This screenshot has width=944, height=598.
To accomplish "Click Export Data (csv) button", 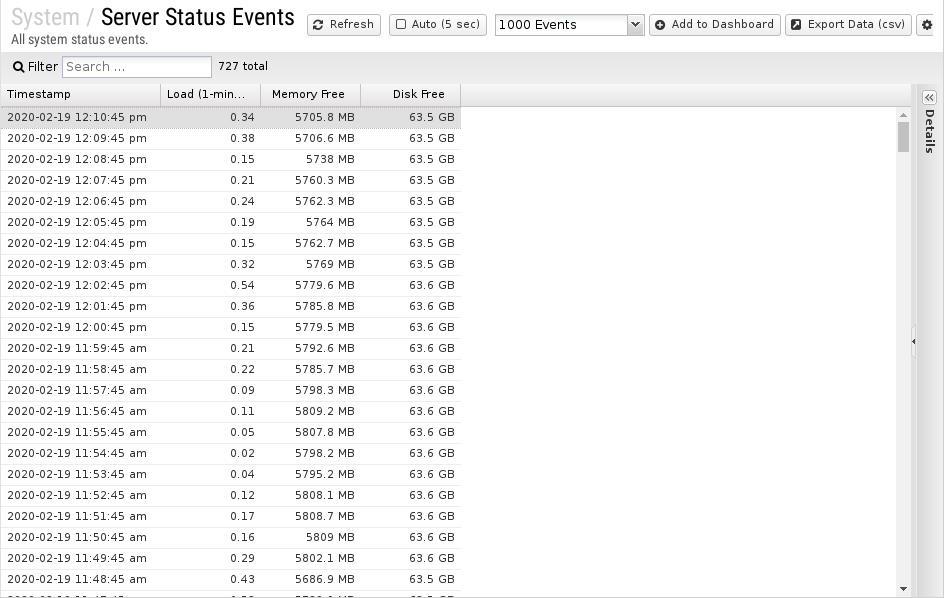I will (x=848, y=25).
